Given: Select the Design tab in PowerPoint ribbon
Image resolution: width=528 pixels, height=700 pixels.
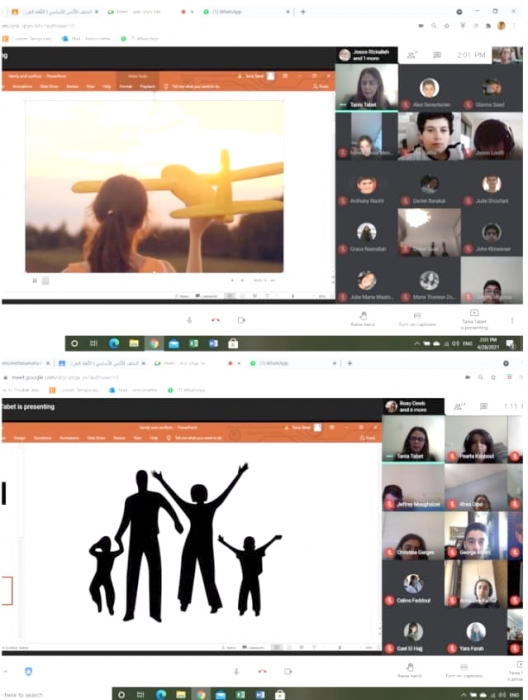Looking at the screenshot, I should click(20, 438).
